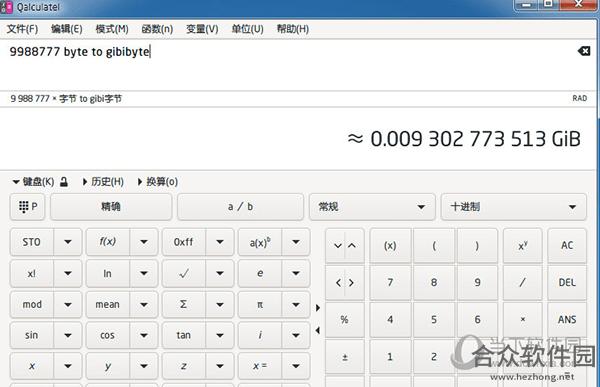Click the π constant button
The image size is (600, 387).
click(260, 304)
